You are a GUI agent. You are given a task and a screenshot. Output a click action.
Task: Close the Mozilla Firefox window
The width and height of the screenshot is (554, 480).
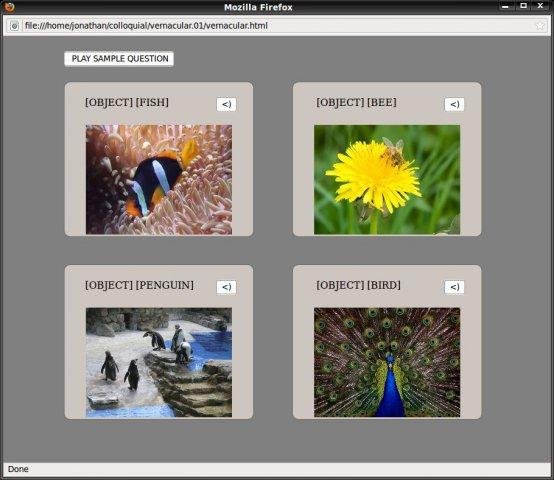pyautogui.click(x=541, y=6)
